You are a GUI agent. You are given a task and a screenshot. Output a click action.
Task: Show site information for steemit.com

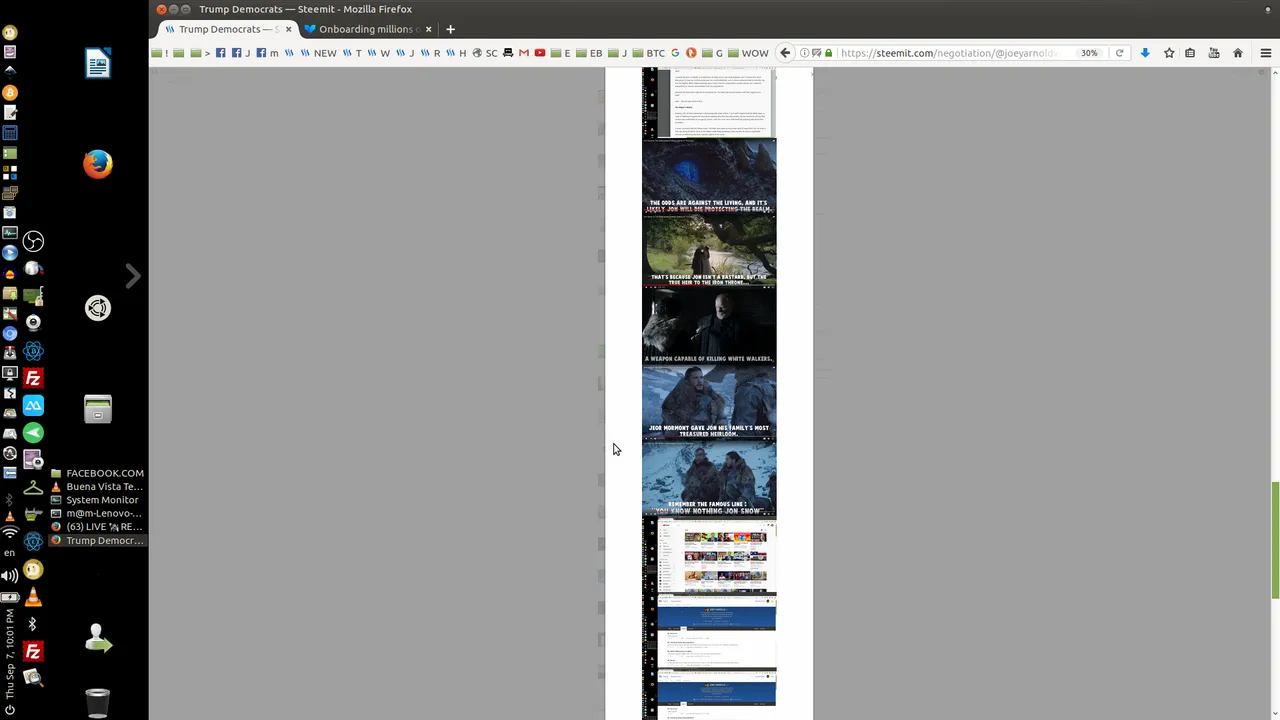(x=806, y=53)
